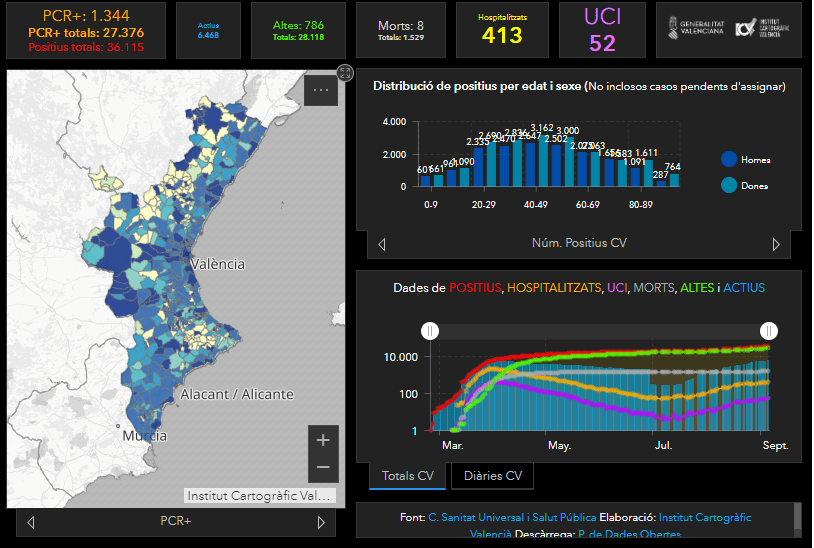
Task: Expand the map to full screen
Action: (344, 72)
